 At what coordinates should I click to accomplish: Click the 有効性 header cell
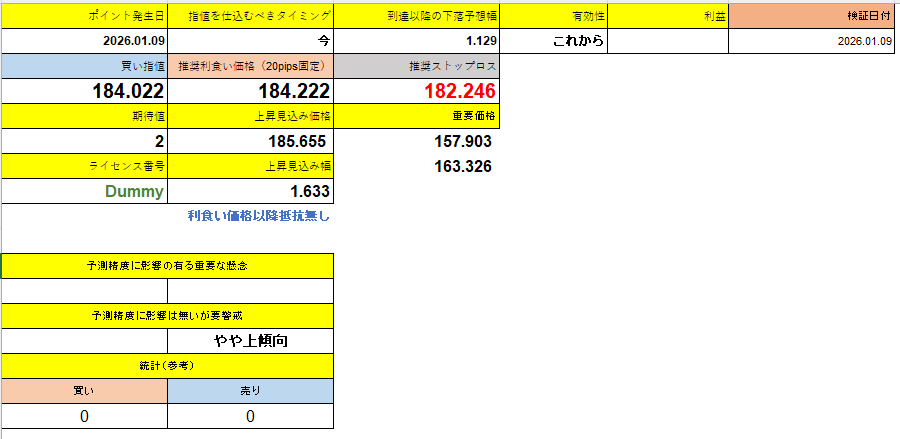[554, 16]
